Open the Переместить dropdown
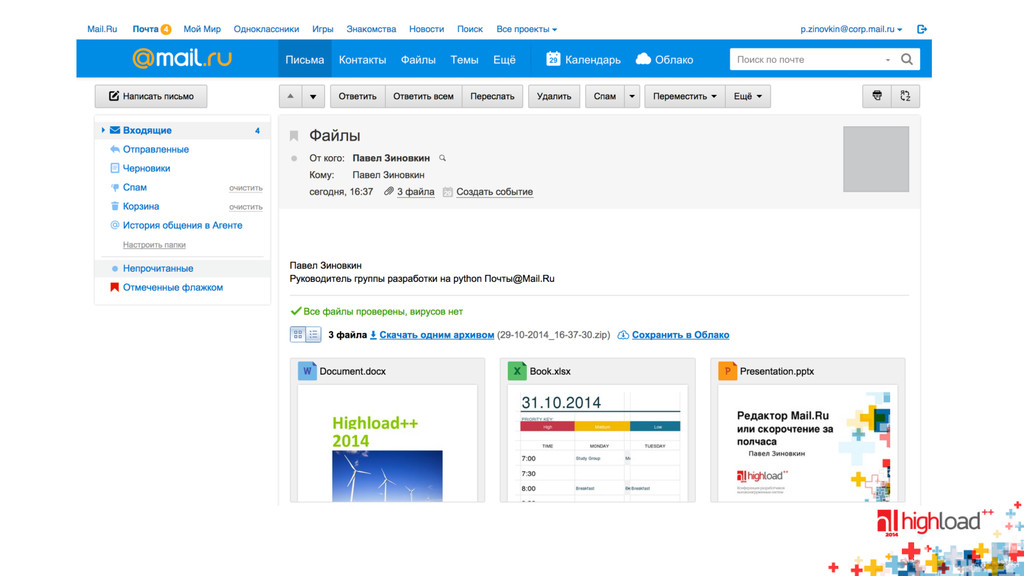The width and height of the screenshot is (1024, 576). (x=684, y=97)
